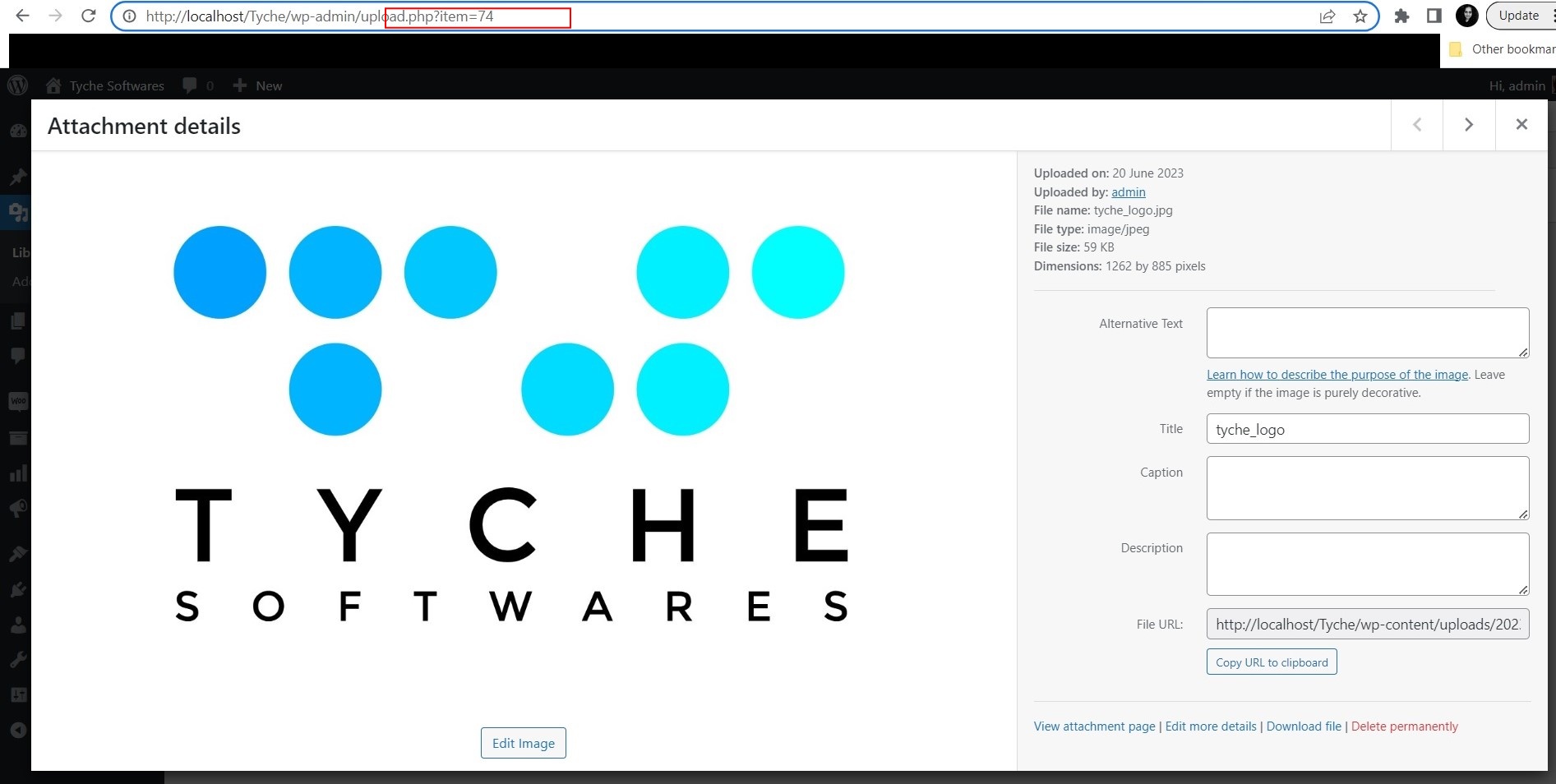Open Settings via the sliders icon
This screenshot has height=784, width=1556.
pos(17,695)
